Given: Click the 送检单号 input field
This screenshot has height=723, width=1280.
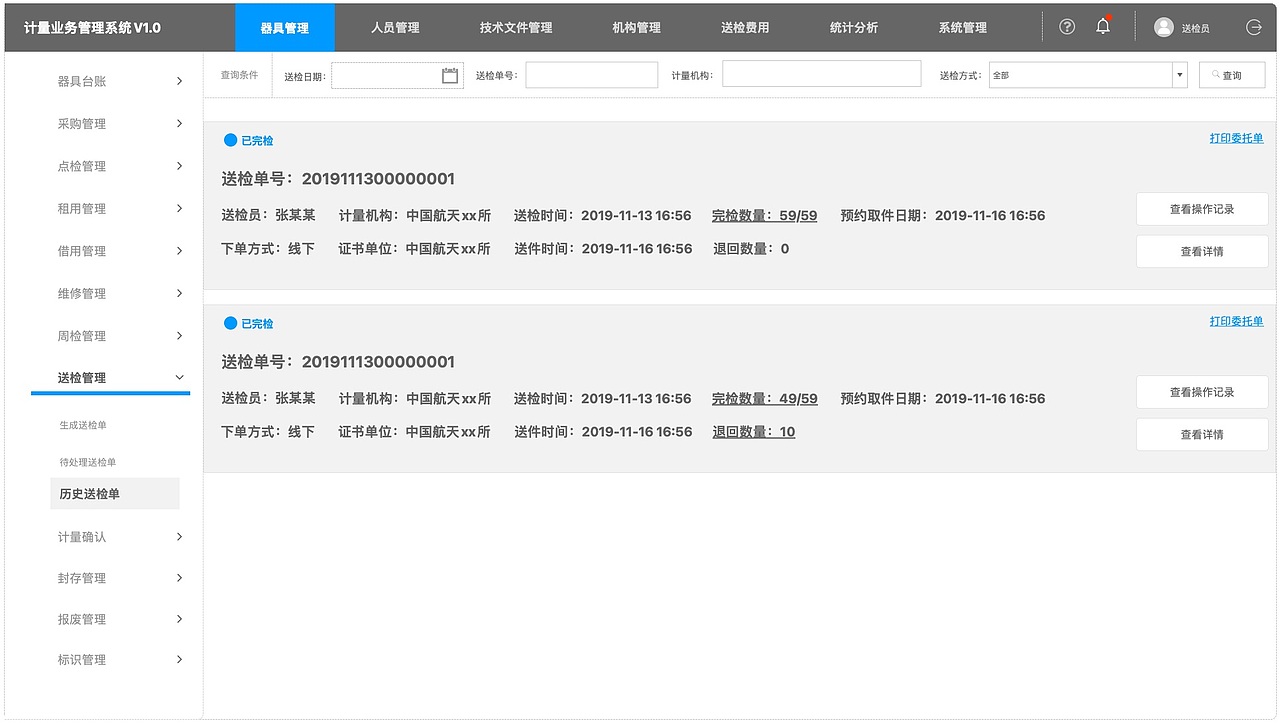Looking at the screenshot, I should pos(592,75).
